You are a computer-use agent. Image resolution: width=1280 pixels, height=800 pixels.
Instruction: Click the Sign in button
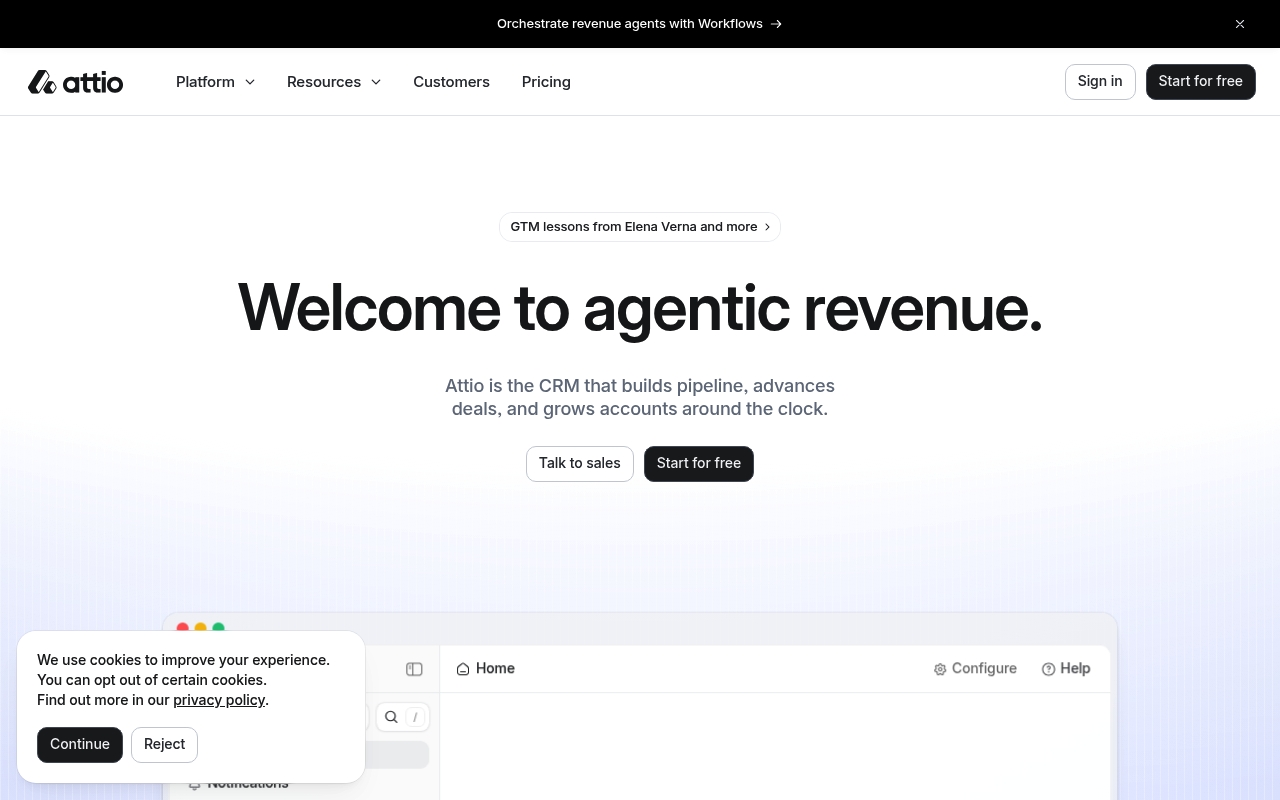point(1100,82)
